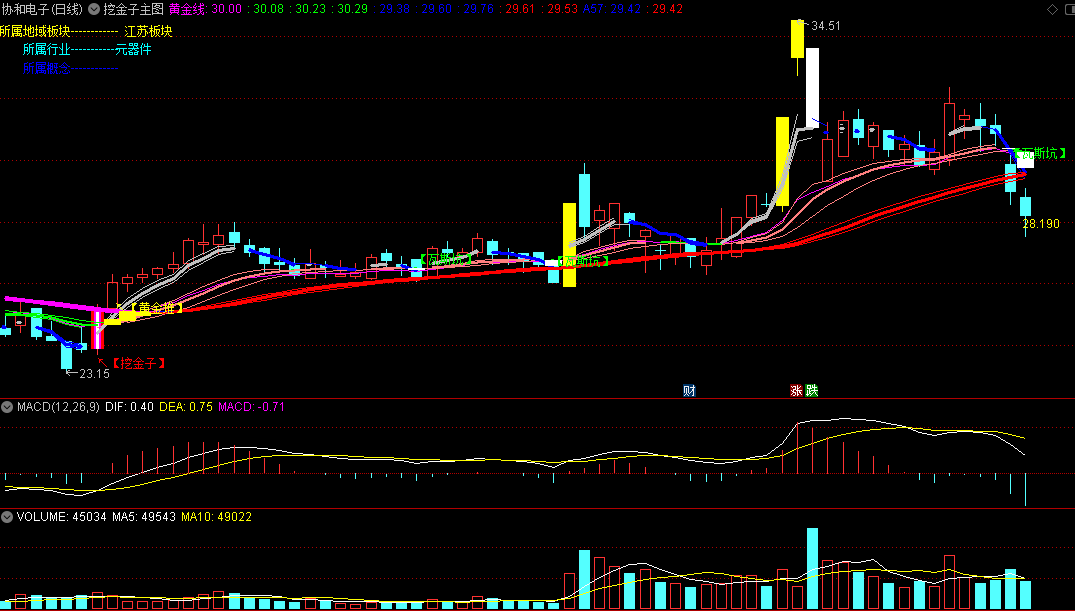The image size is (1075, 611).
Task: Click the green 30.29 value
Action: 352,9
